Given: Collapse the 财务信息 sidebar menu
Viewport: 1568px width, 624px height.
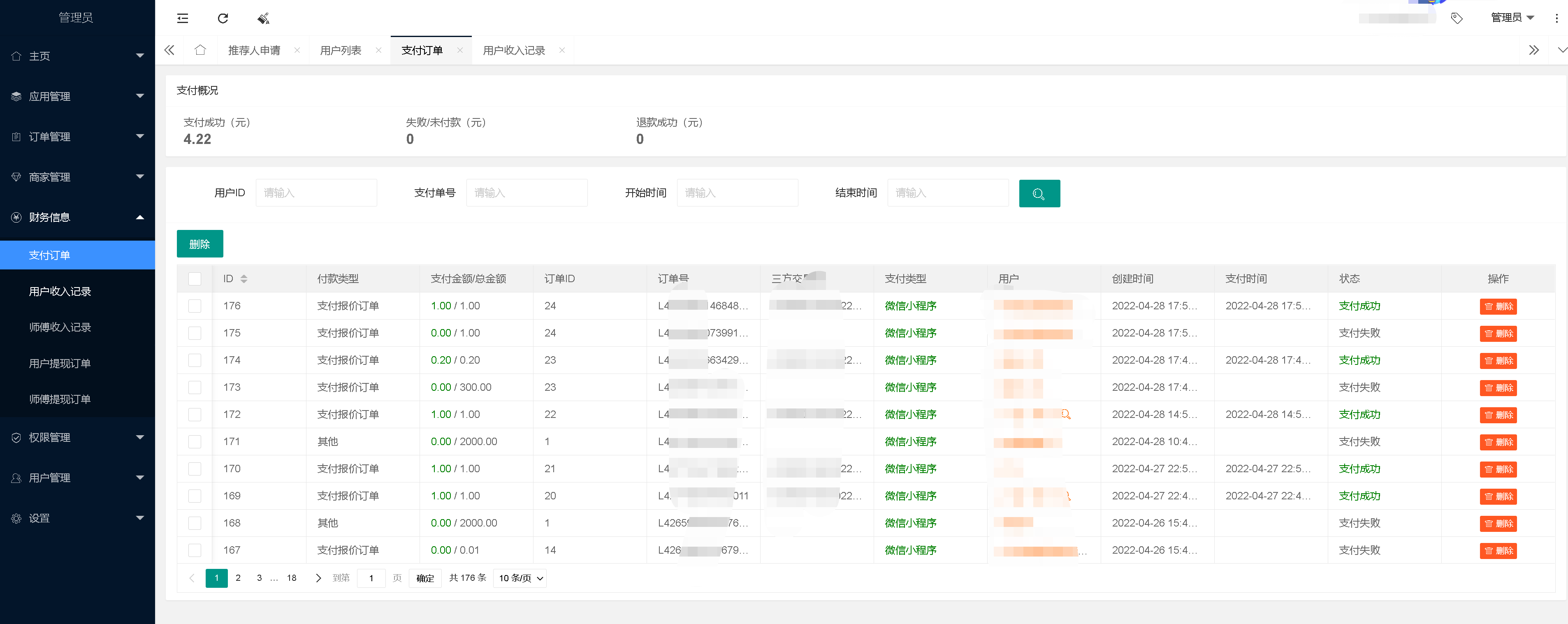Looking at the screenshot, I should pyautogui.click(x=77, y=217).
